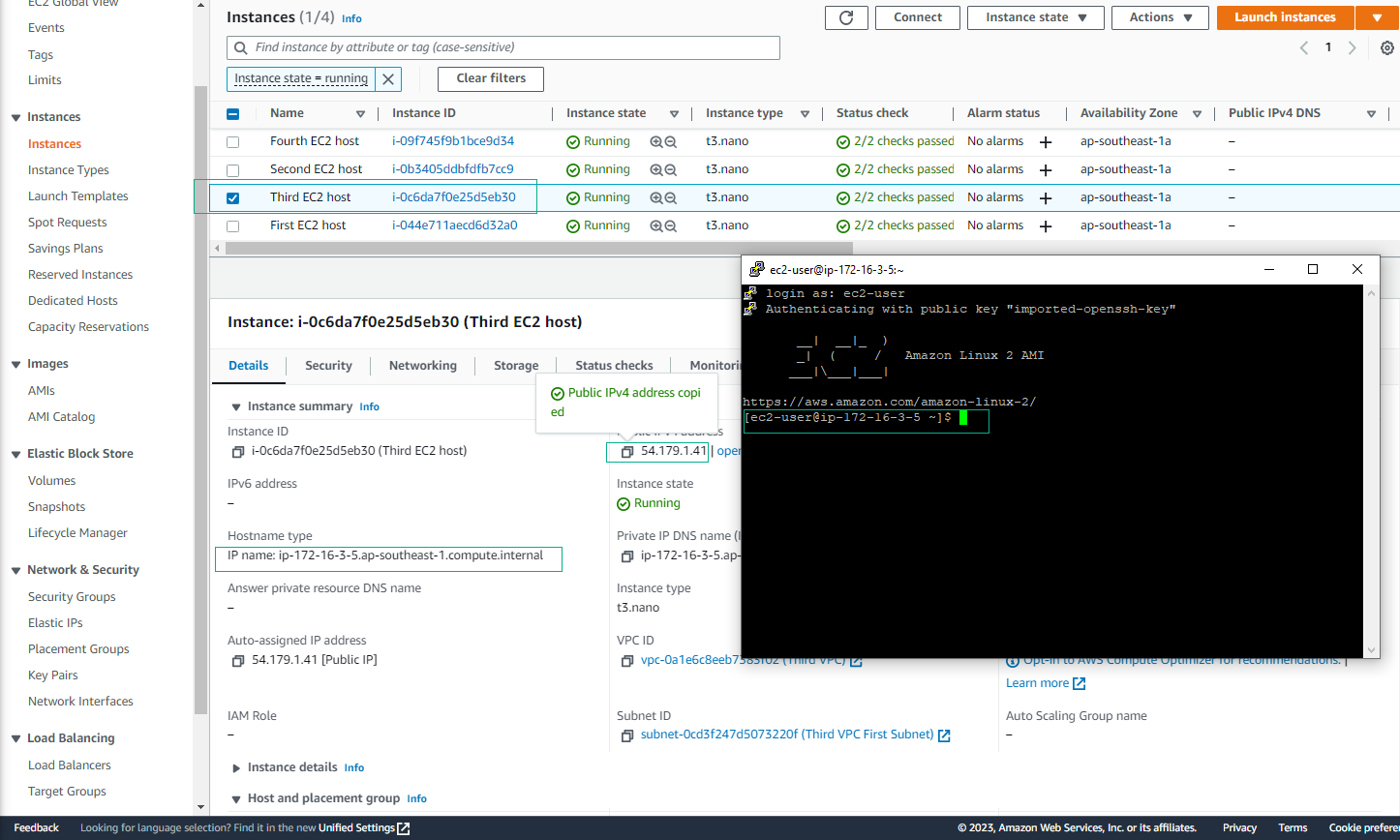Collapse the Images sidebar section
This screenshot has width=1400, height=840.
[15, 365]
